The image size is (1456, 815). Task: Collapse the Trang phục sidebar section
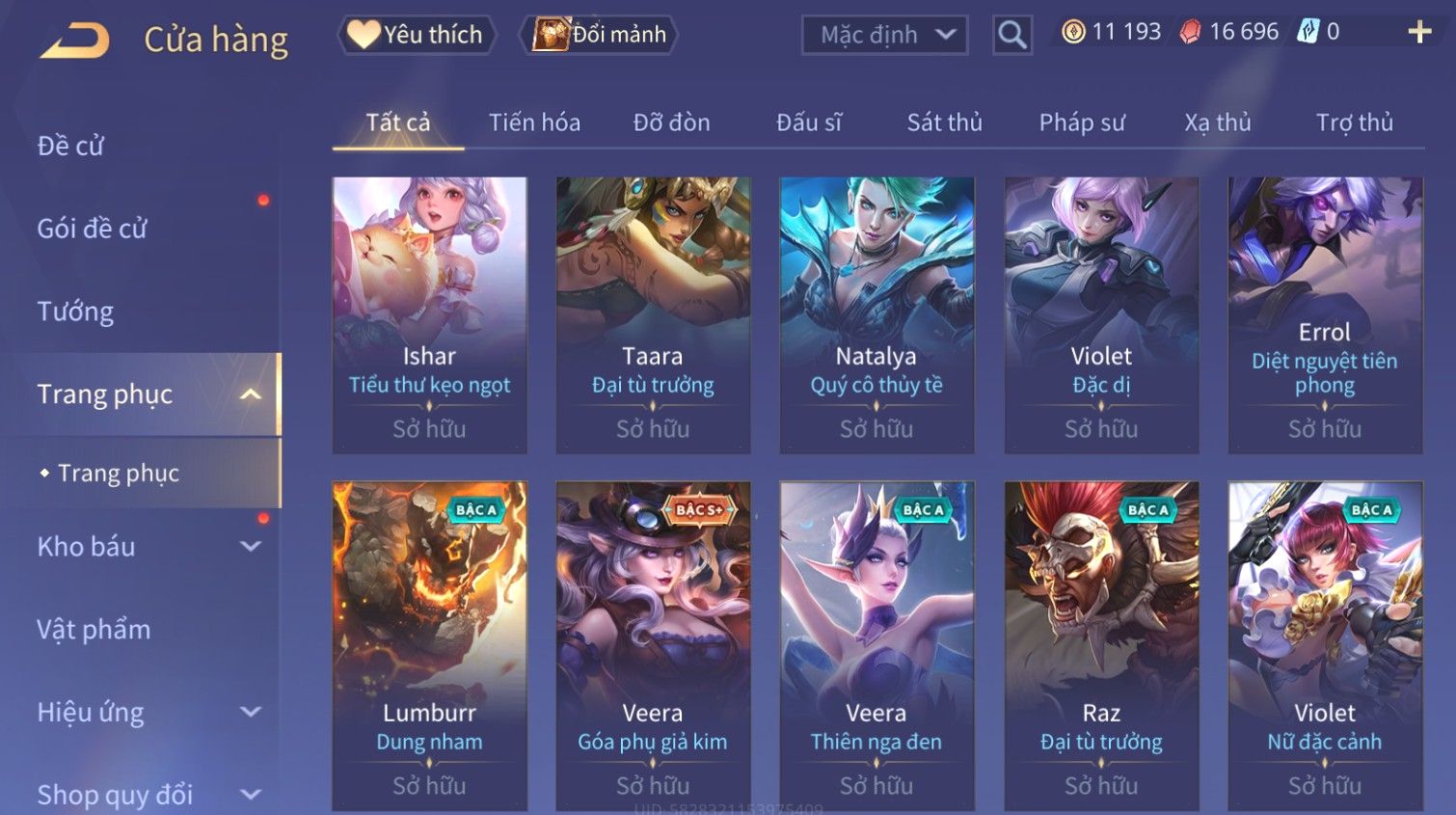(x=251, y=394)
